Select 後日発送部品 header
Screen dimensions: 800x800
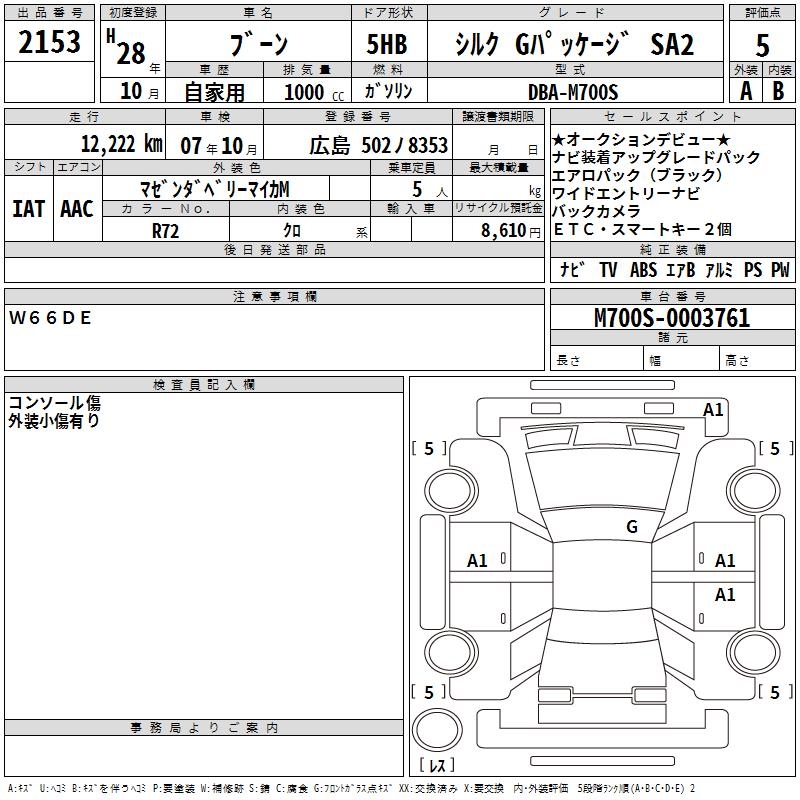coord(274,249)
